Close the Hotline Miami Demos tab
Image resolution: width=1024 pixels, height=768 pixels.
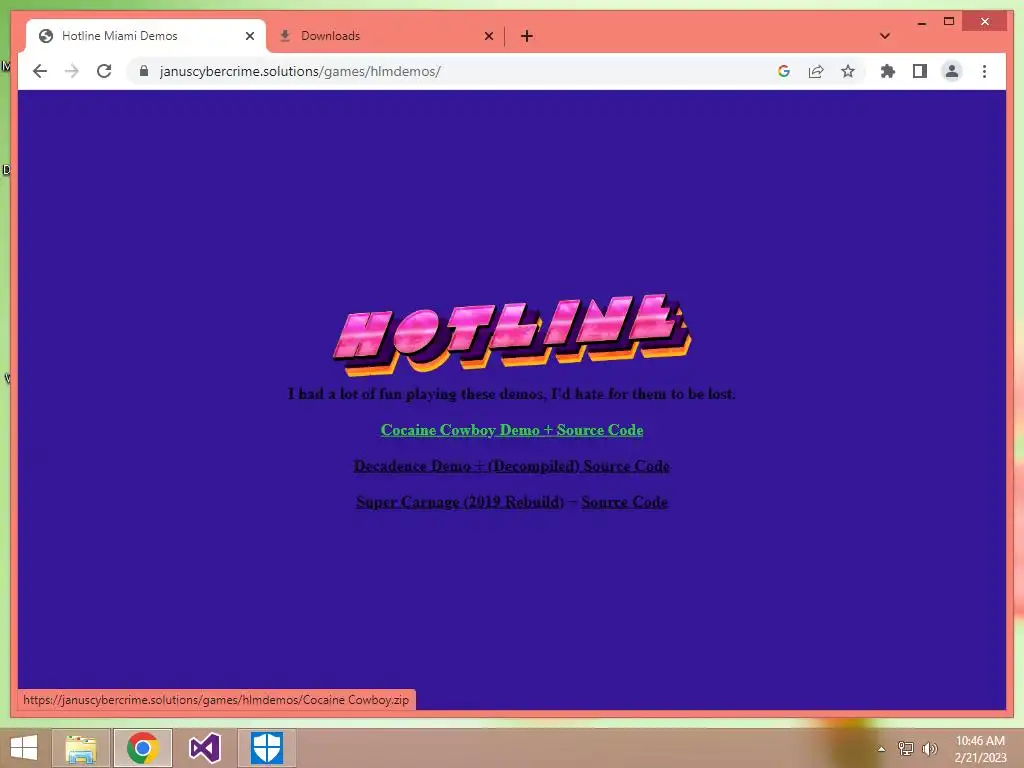pyautogui.click(x=249, y=36)
